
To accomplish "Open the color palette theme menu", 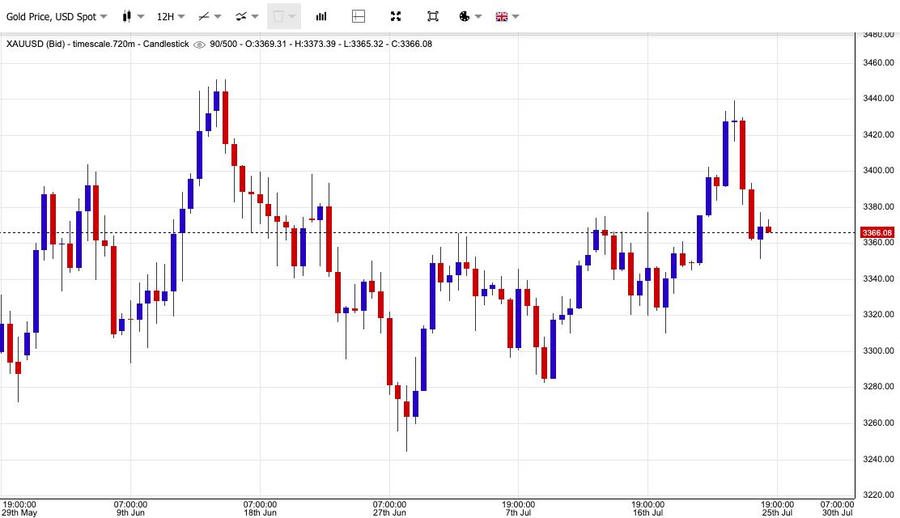I will pyautogui.click(x=469, y=17).
